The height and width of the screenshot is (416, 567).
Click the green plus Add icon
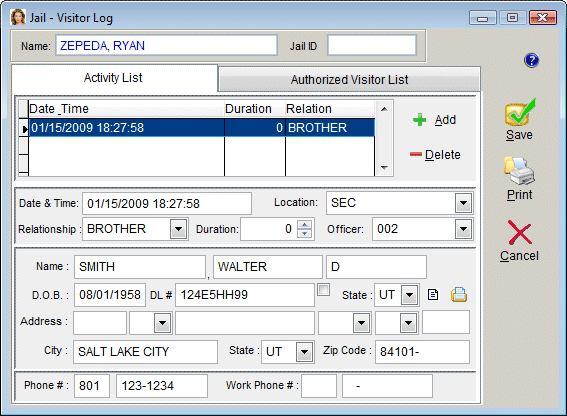click(x=419, y=120)
